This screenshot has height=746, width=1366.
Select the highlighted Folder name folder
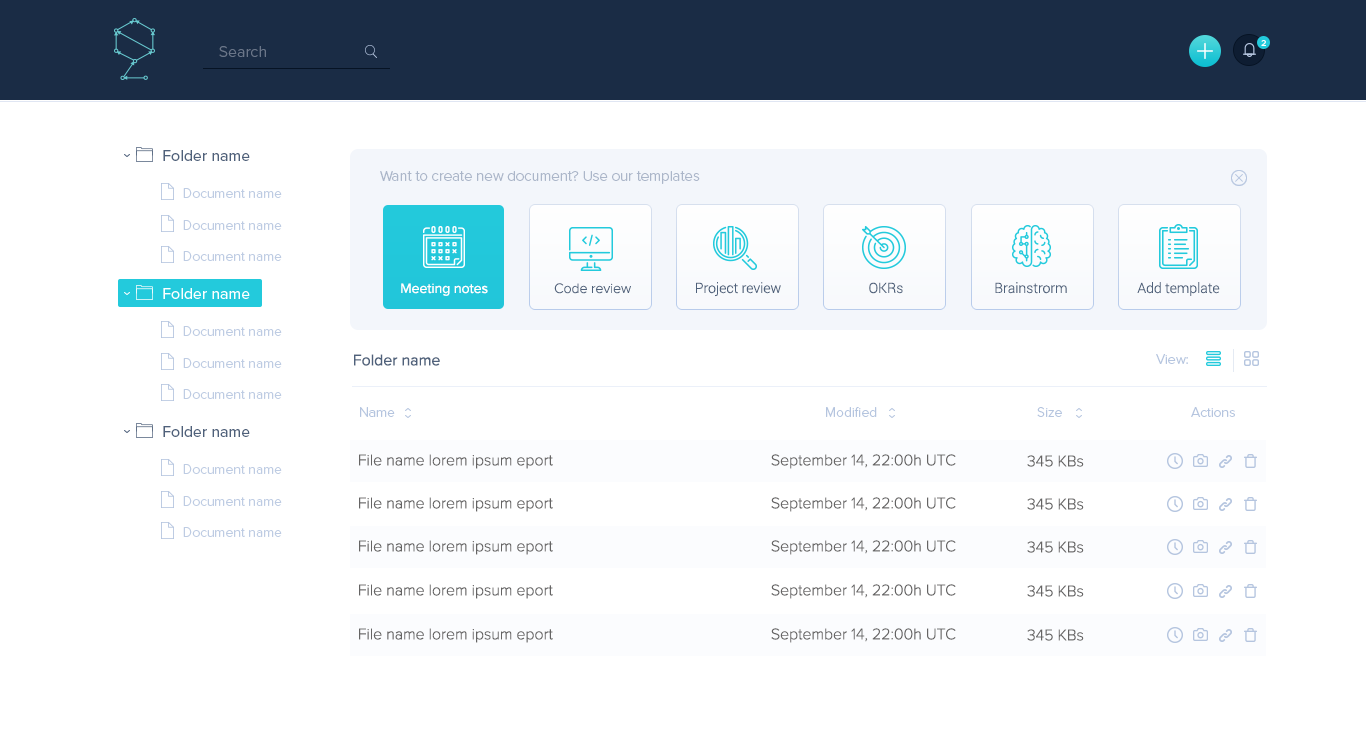190,293
